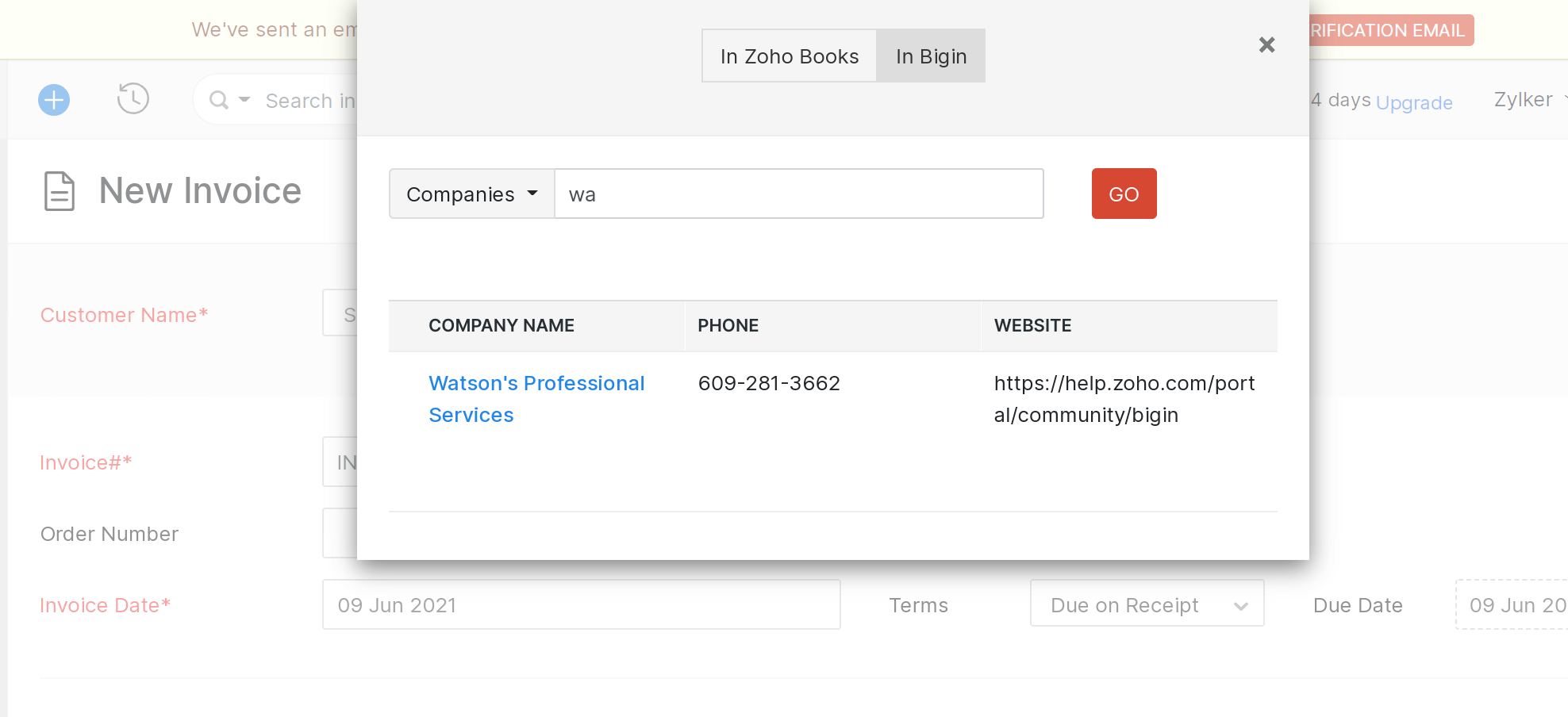Click the PHONE column header

(728, 326)
